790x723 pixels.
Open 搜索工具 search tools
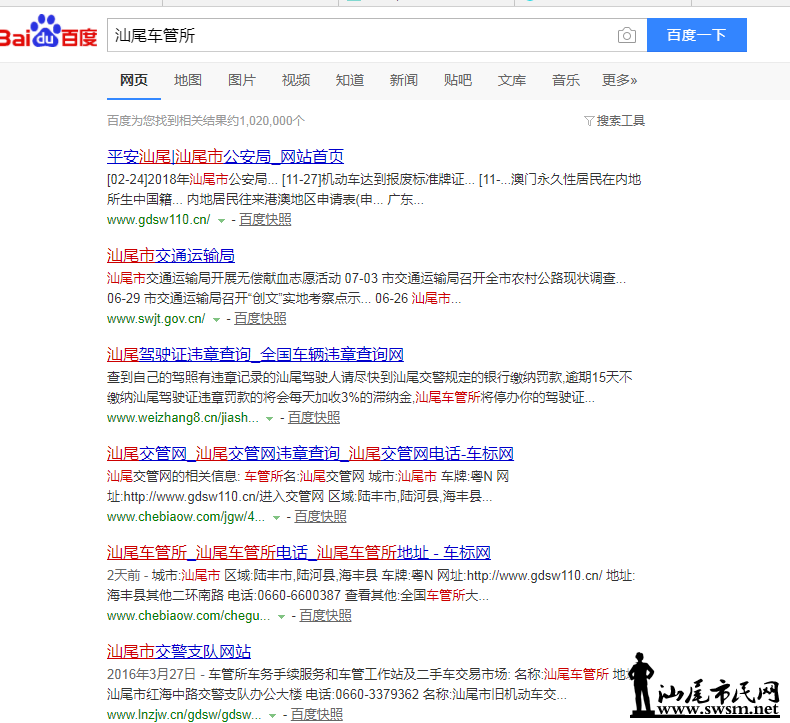click(620, 121)
